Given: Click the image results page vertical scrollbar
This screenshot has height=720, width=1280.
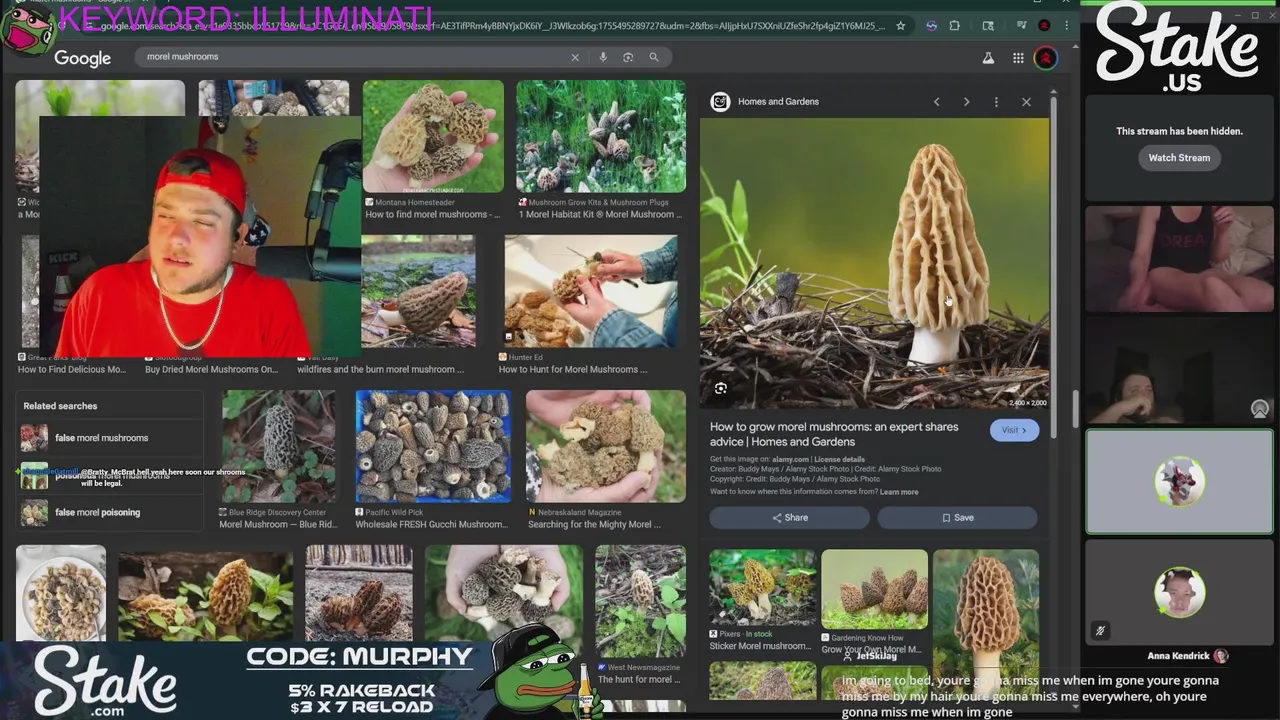Looking at the screenshot, I should coord(1075,407).
